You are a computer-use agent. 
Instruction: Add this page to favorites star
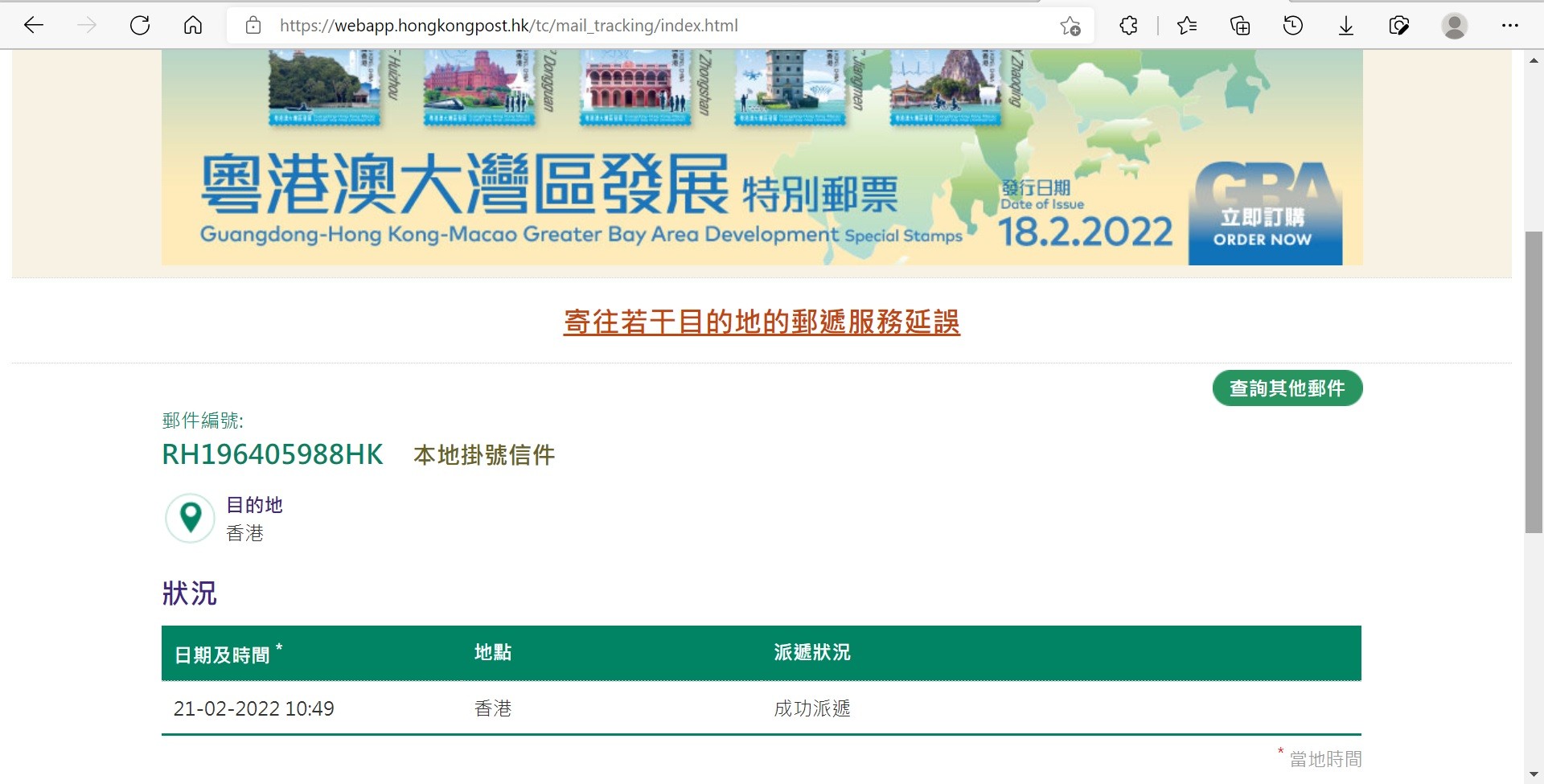click(x=1070, y=26)
